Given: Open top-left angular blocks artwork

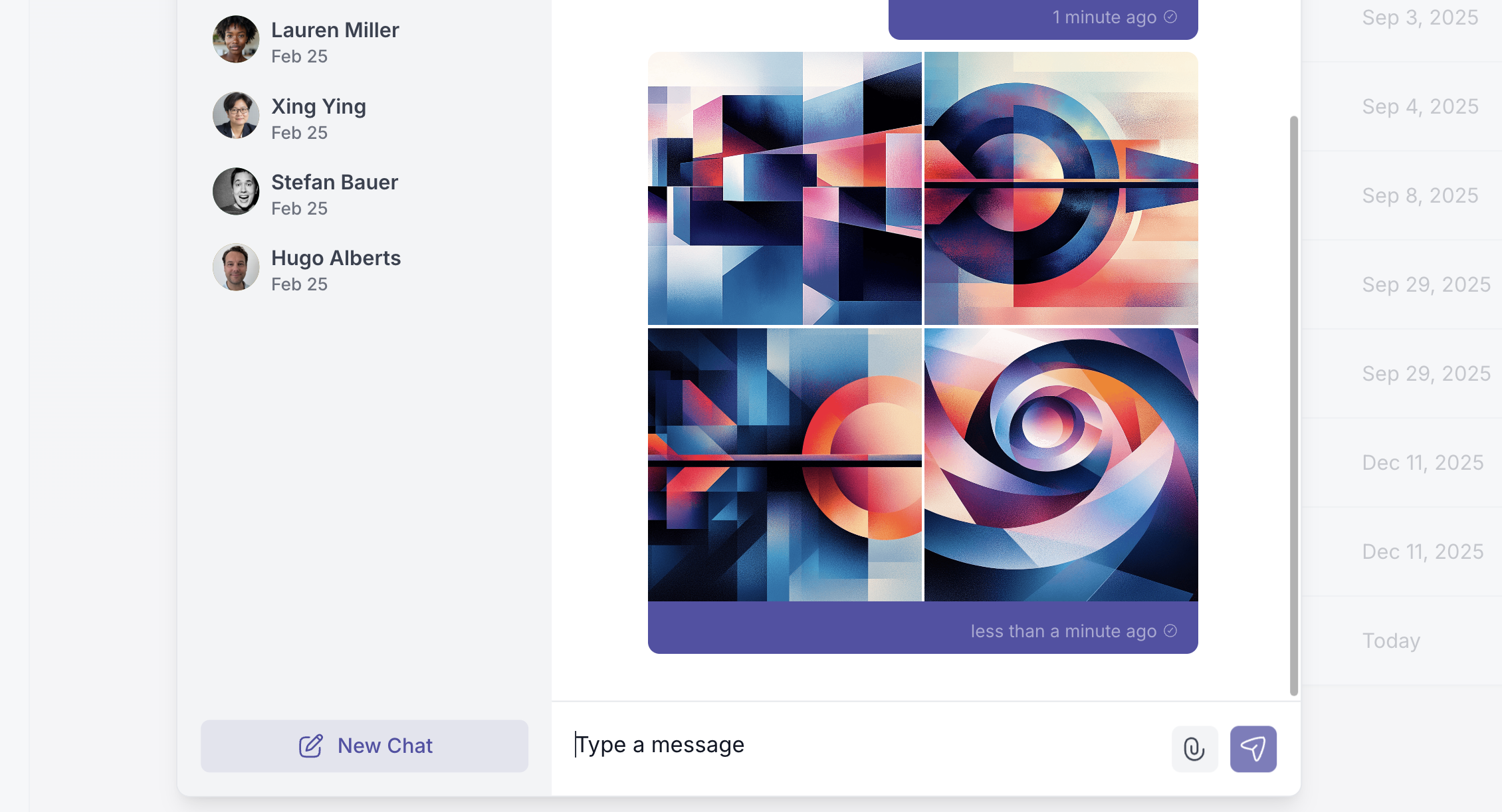Looking at the screenshot, I should point(785,188).
